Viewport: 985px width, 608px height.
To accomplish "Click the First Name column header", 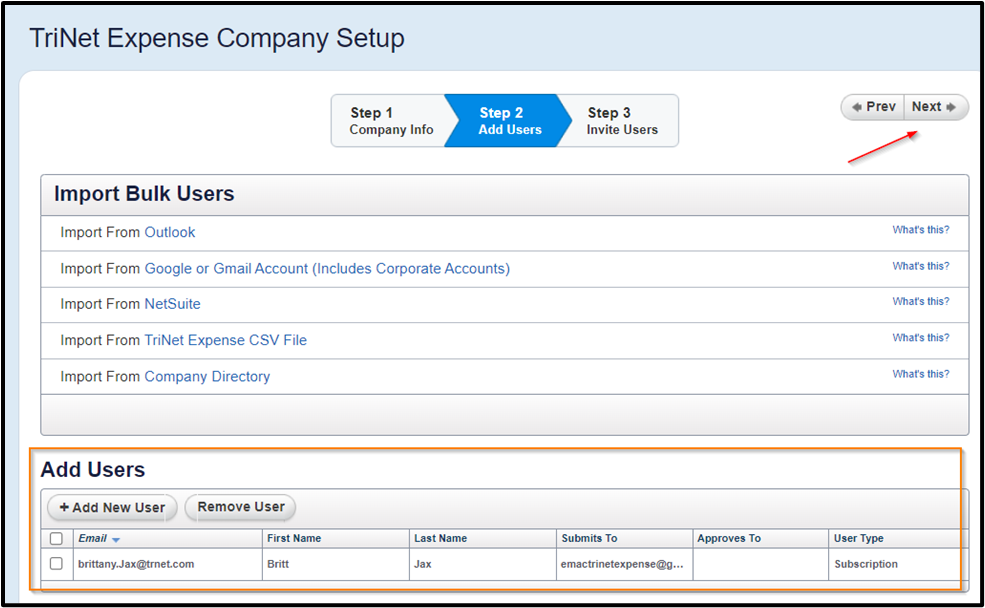I will click(x=335, y=538).
